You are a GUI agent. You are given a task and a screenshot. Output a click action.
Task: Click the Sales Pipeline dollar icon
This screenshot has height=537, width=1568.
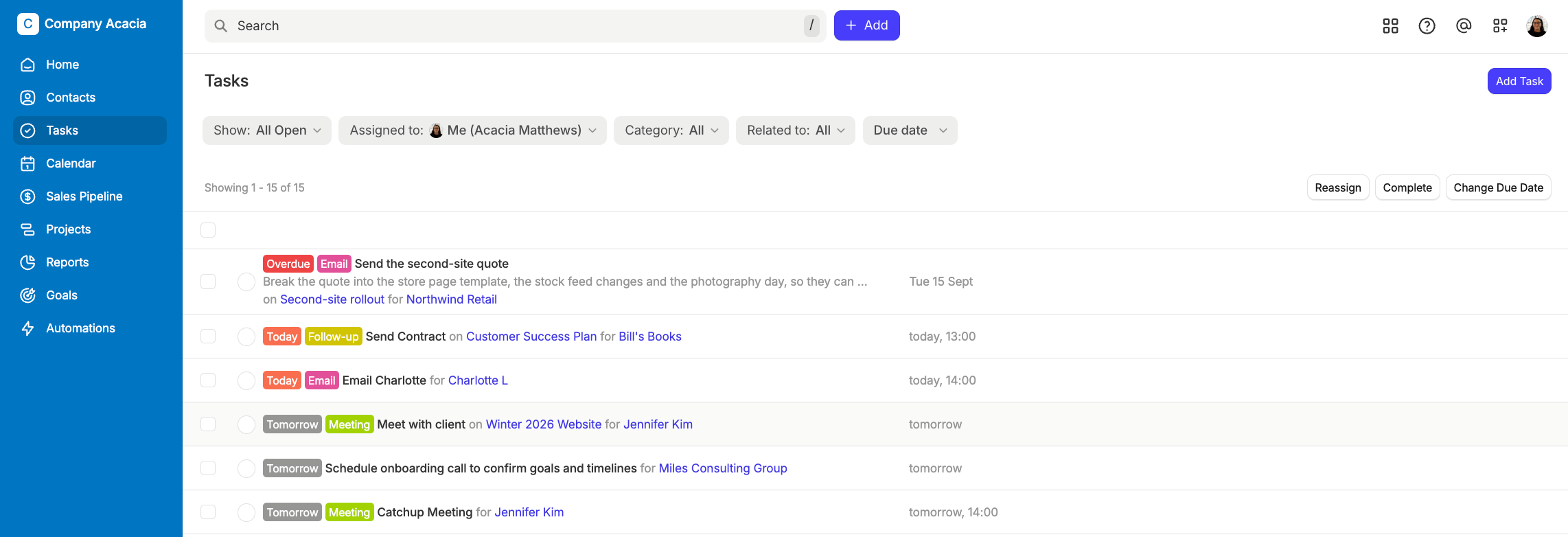click(28, 196)
